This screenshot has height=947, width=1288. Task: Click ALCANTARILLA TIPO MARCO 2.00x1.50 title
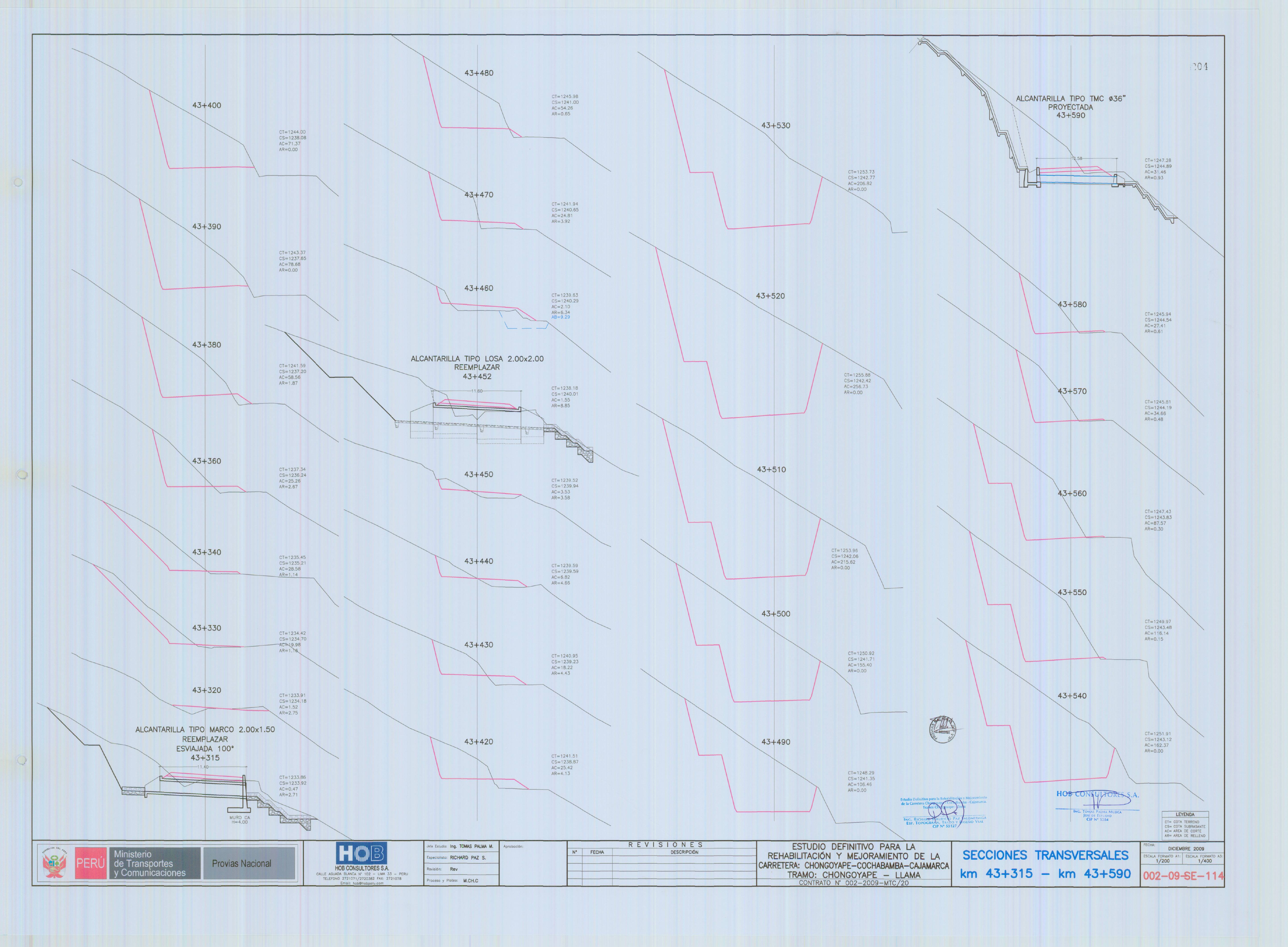(x=205, y=730)
